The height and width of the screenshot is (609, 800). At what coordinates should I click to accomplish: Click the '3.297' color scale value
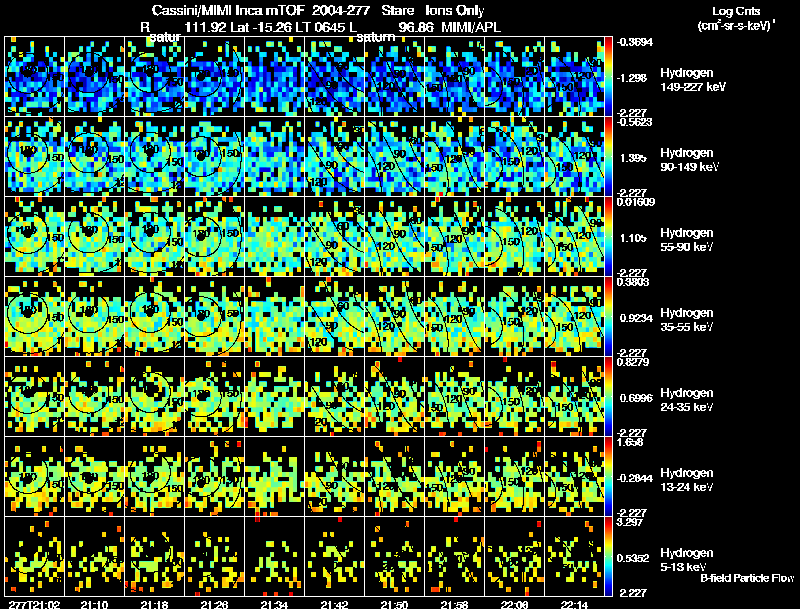[x=630, y=522]
